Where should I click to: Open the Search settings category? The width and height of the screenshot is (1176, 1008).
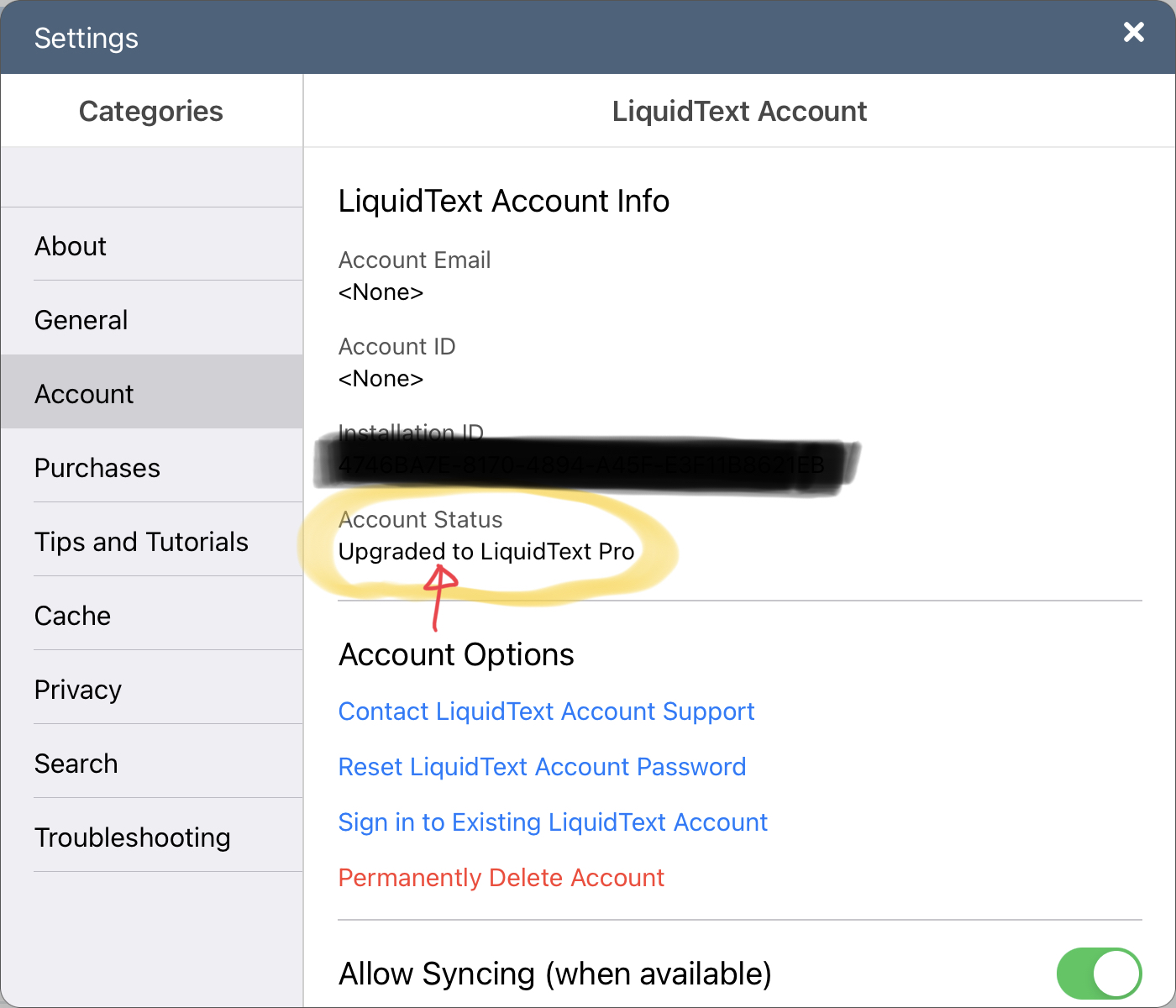[152, 764]
